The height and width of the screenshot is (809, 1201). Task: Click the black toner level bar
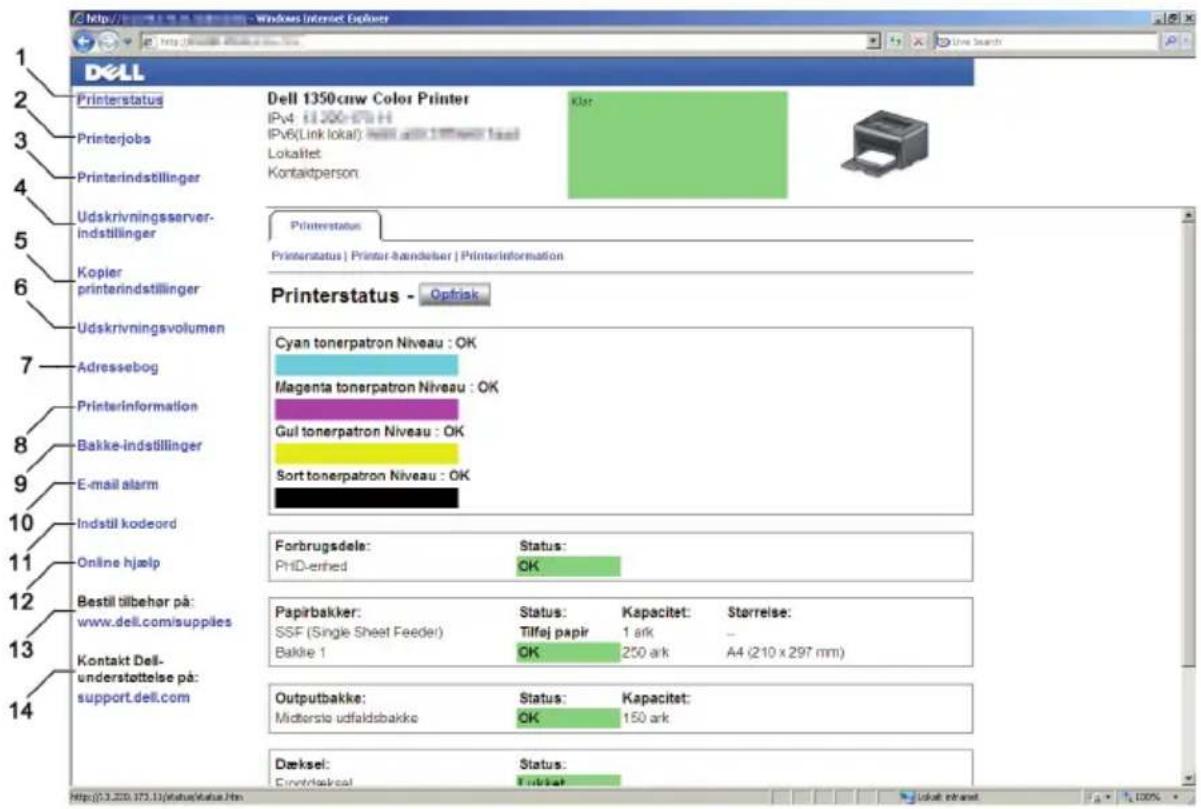[x=366, y=498]
